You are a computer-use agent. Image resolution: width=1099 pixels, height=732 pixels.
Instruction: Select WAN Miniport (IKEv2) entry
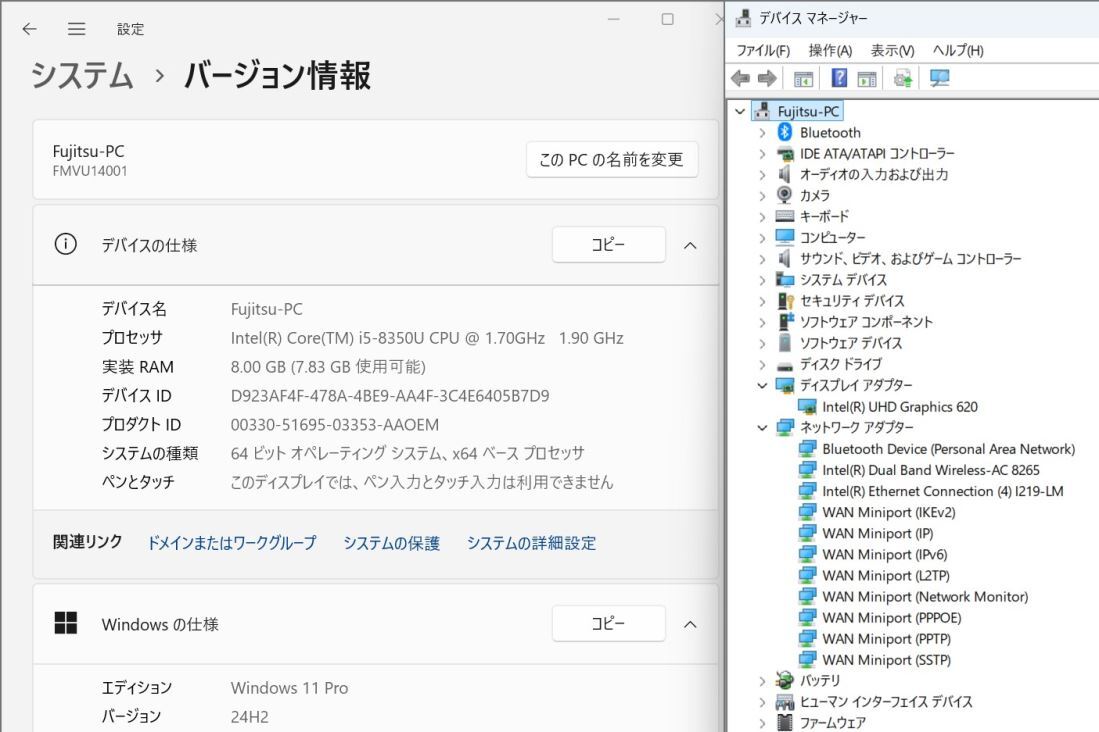pyautogui.click(x=889, y=512)
